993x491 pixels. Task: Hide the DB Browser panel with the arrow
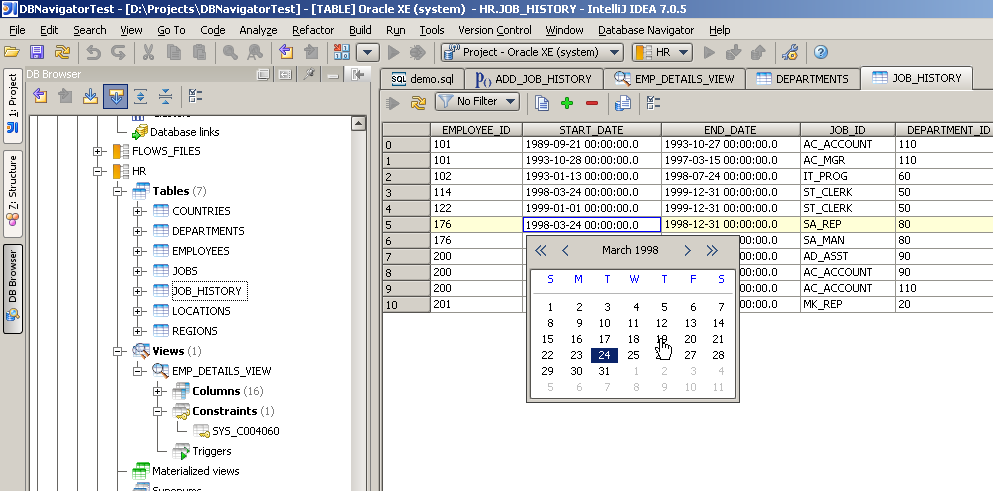358,74
